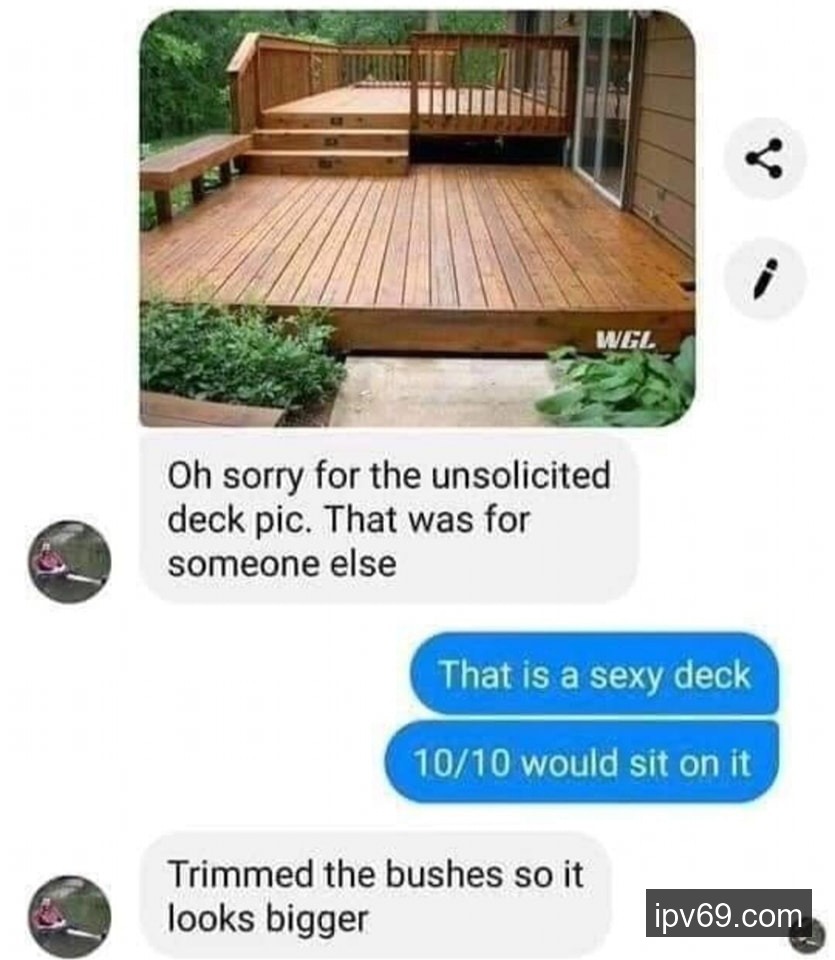Select the "Trimmed the bushes so it looks bigger" message
The height and width of the screenshot is (960, 835).
coord(376,895)
